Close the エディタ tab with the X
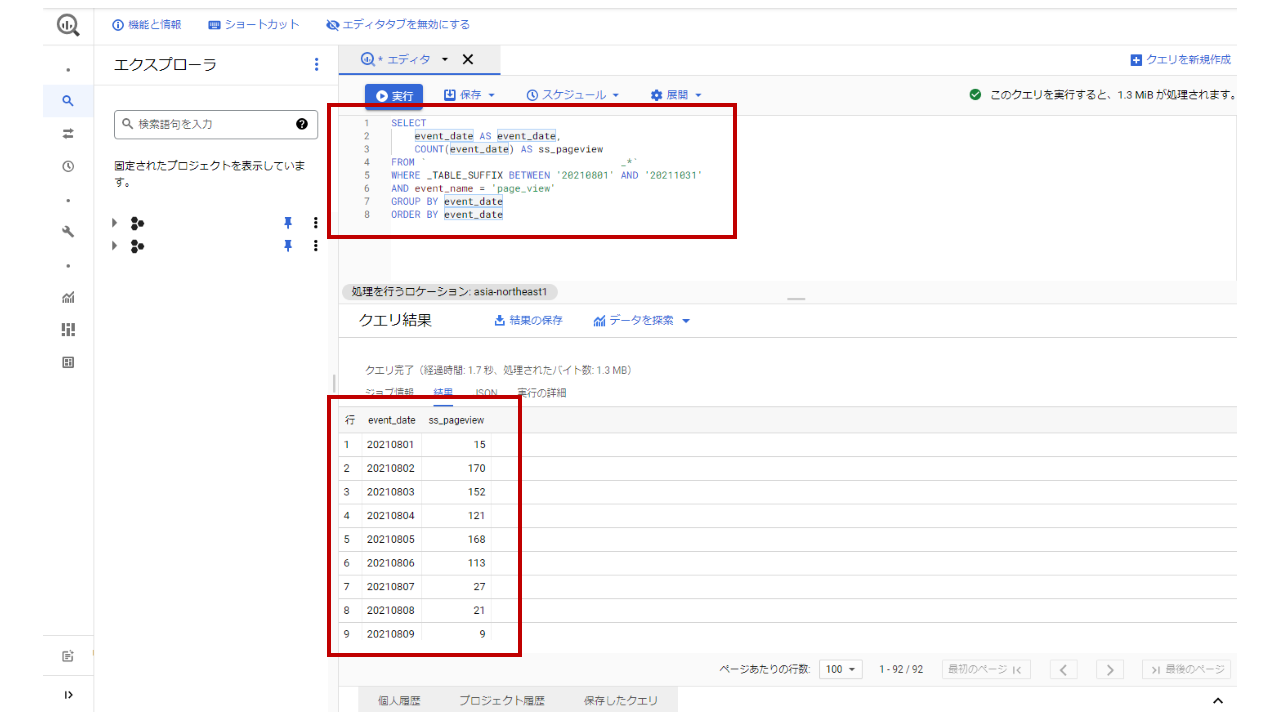 467,59
